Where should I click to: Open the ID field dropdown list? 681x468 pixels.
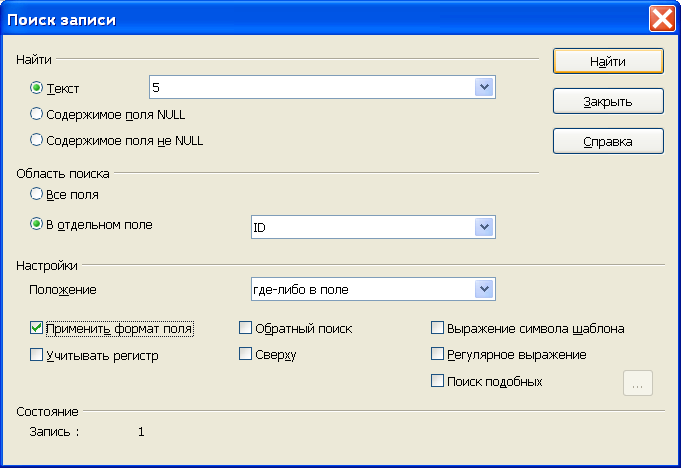coord(484,227)
